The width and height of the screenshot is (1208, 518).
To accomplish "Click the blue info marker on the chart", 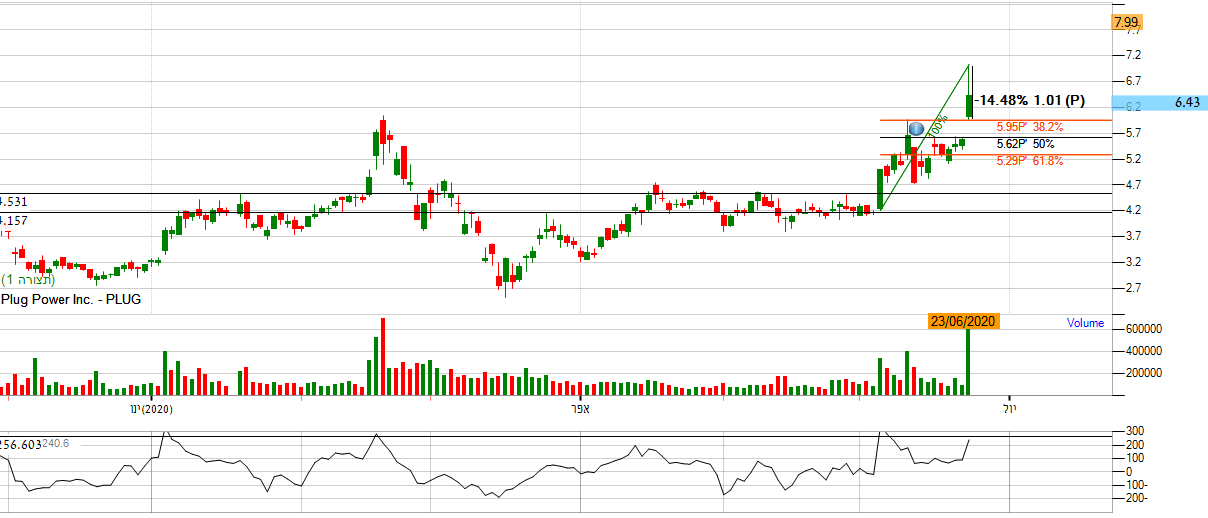I will [x=915, y=129].
